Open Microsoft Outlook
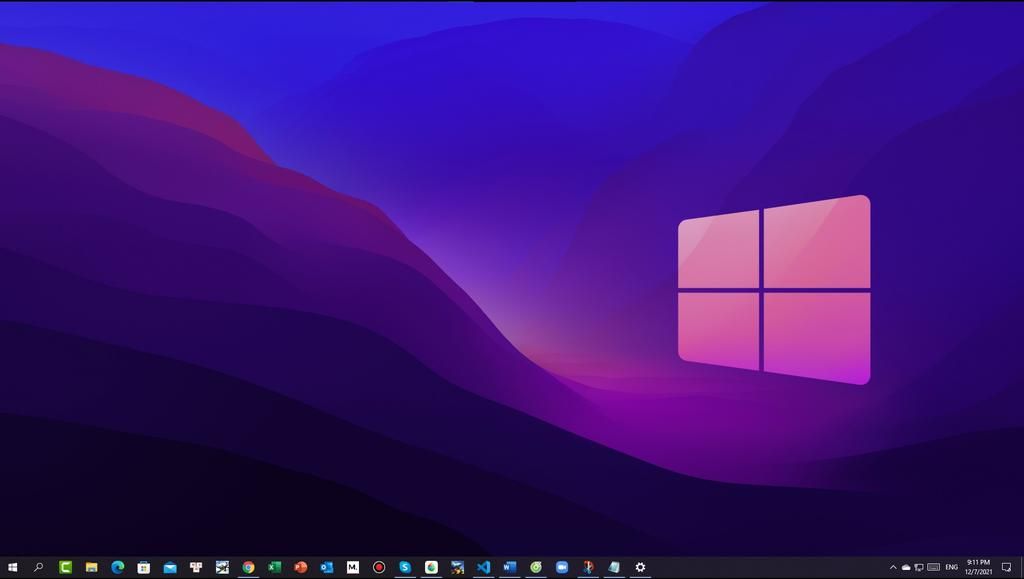Image resolution: width=1024 pixels, height=579 pixels. [327, 567]
